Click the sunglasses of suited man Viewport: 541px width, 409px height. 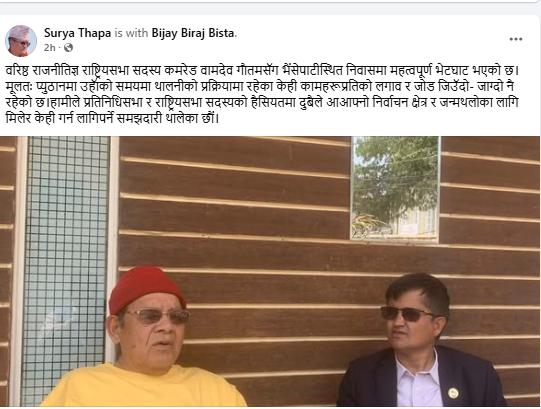click(x=407, y=313)
